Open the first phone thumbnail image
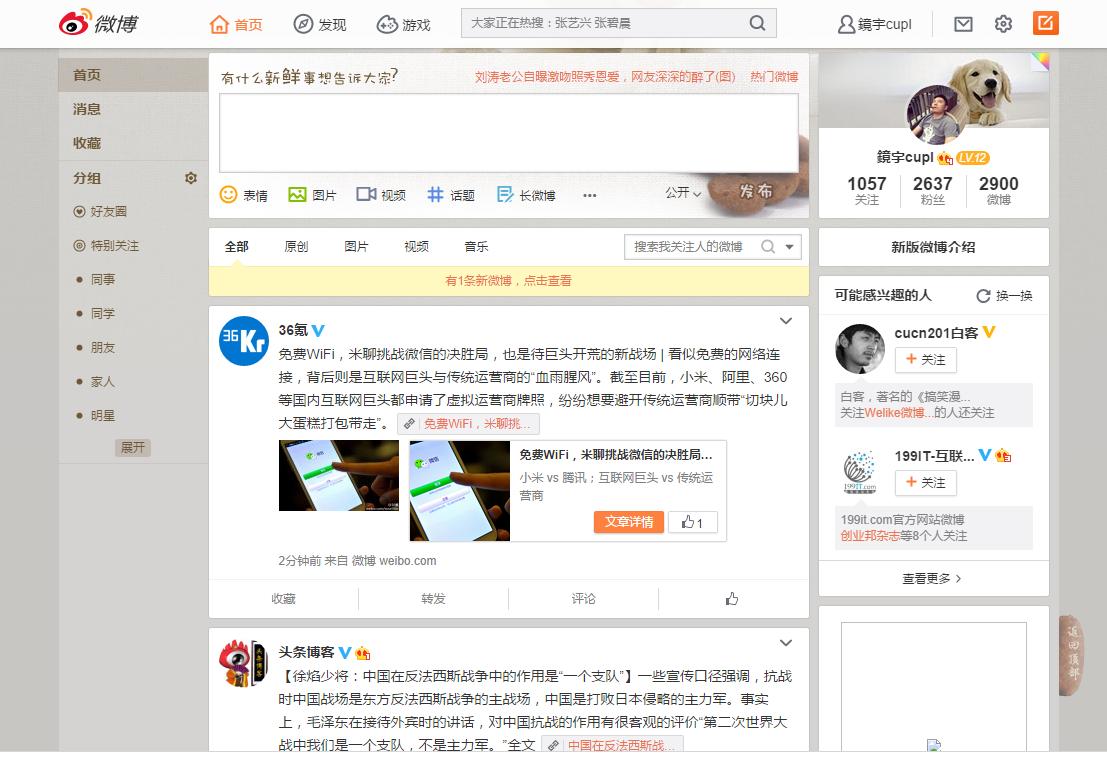Image resolution: width=1107 pixels, height=761 pixels. (339, 475)
